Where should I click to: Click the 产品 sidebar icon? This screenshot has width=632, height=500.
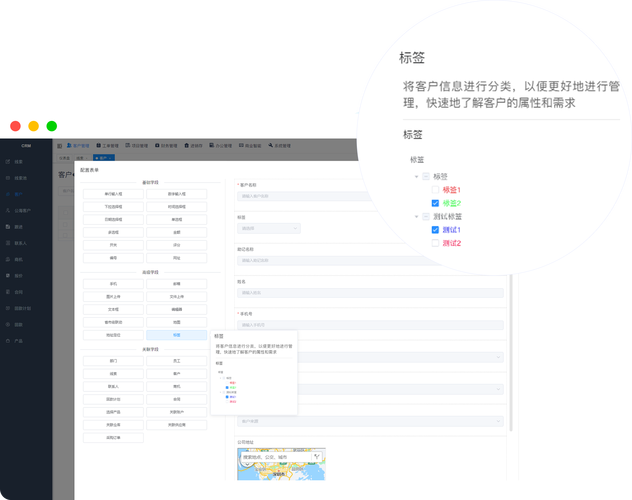point(8,341)
